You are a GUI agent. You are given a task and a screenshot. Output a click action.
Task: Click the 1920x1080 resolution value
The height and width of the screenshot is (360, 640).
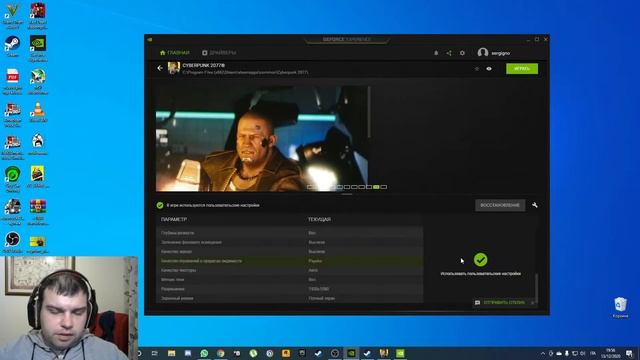[319, 289]
